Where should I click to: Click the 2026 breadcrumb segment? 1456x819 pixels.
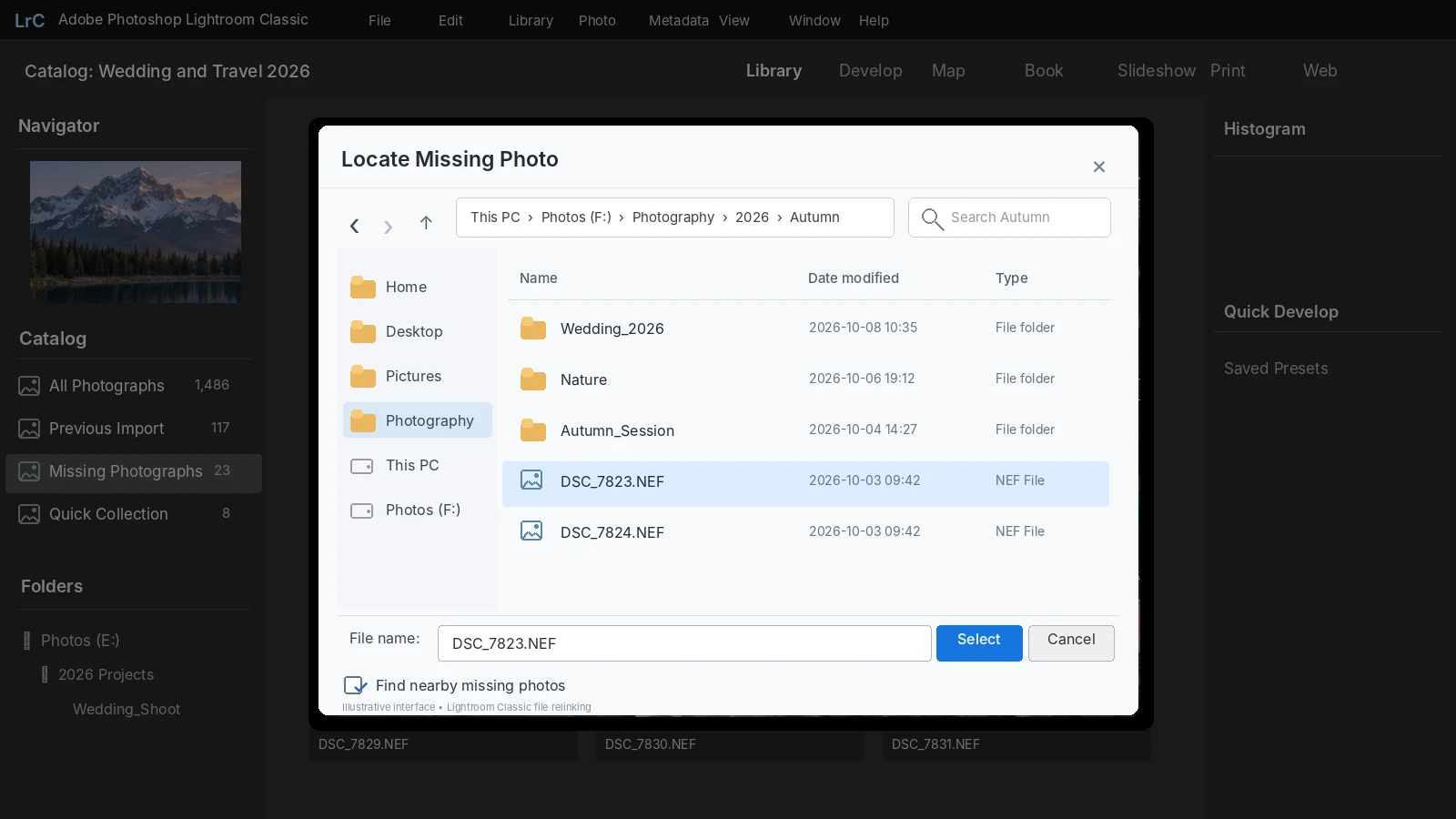tap(752, 217)
